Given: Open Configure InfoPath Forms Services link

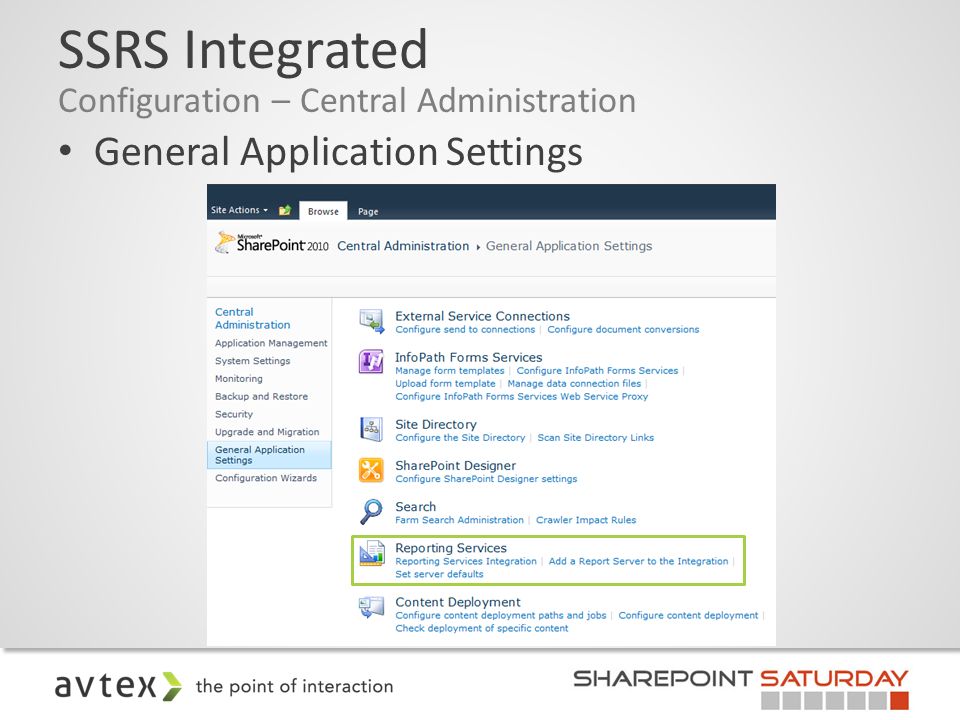Looking at the screenshot, I should point(598,371).
